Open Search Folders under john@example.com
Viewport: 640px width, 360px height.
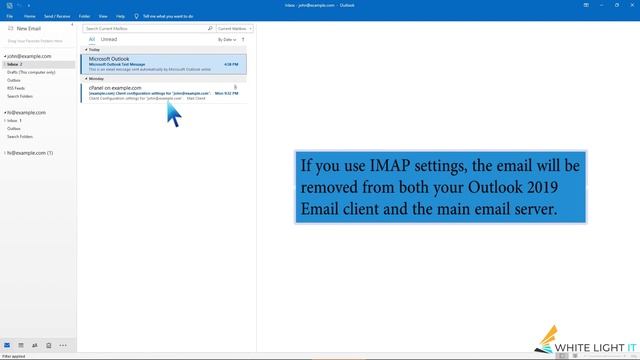coord(20,96)
